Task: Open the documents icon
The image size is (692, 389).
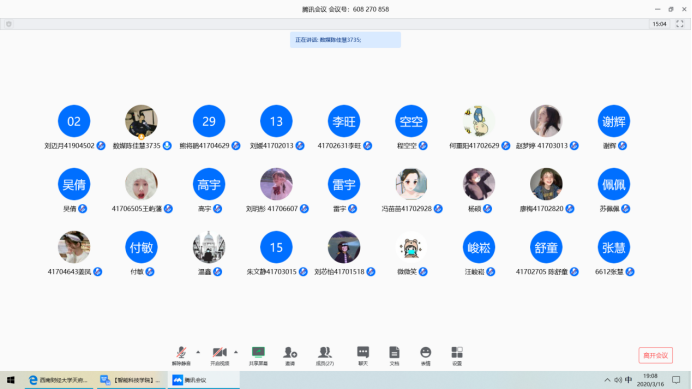Action: click(x=394, y=355)
